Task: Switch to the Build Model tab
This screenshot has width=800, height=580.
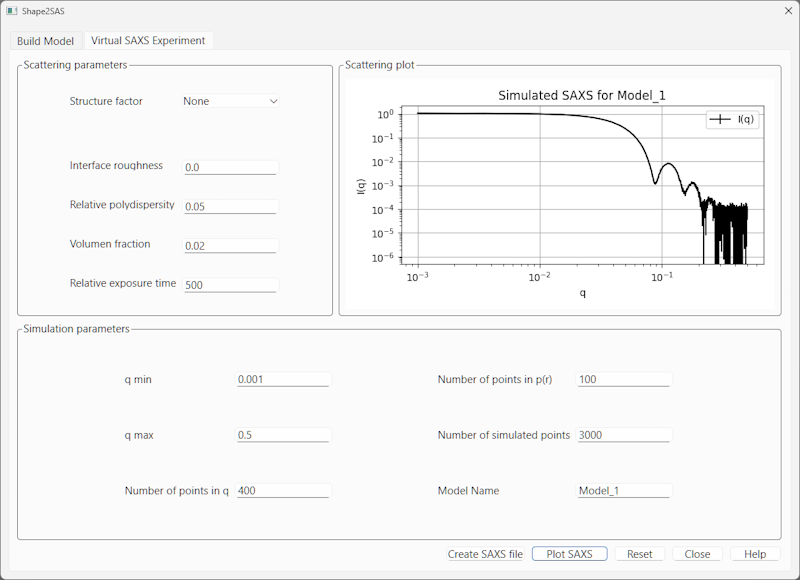Action: (x=45, y=41)
